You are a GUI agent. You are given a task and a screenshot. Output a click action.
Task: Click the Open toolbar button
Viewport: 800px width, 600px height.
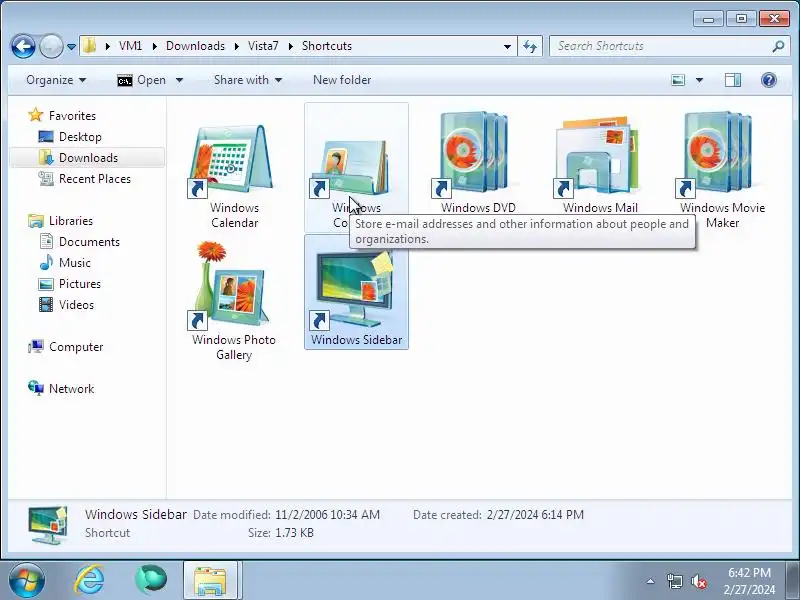point(141,80)
